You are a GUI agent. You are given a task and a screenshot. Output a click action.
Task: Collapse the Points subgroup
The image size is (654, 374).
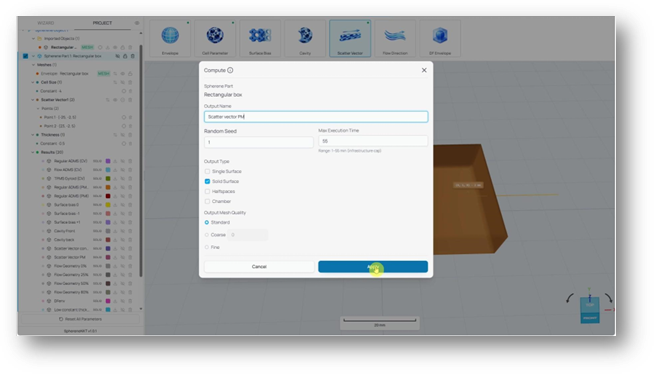(x=38, y=108)
